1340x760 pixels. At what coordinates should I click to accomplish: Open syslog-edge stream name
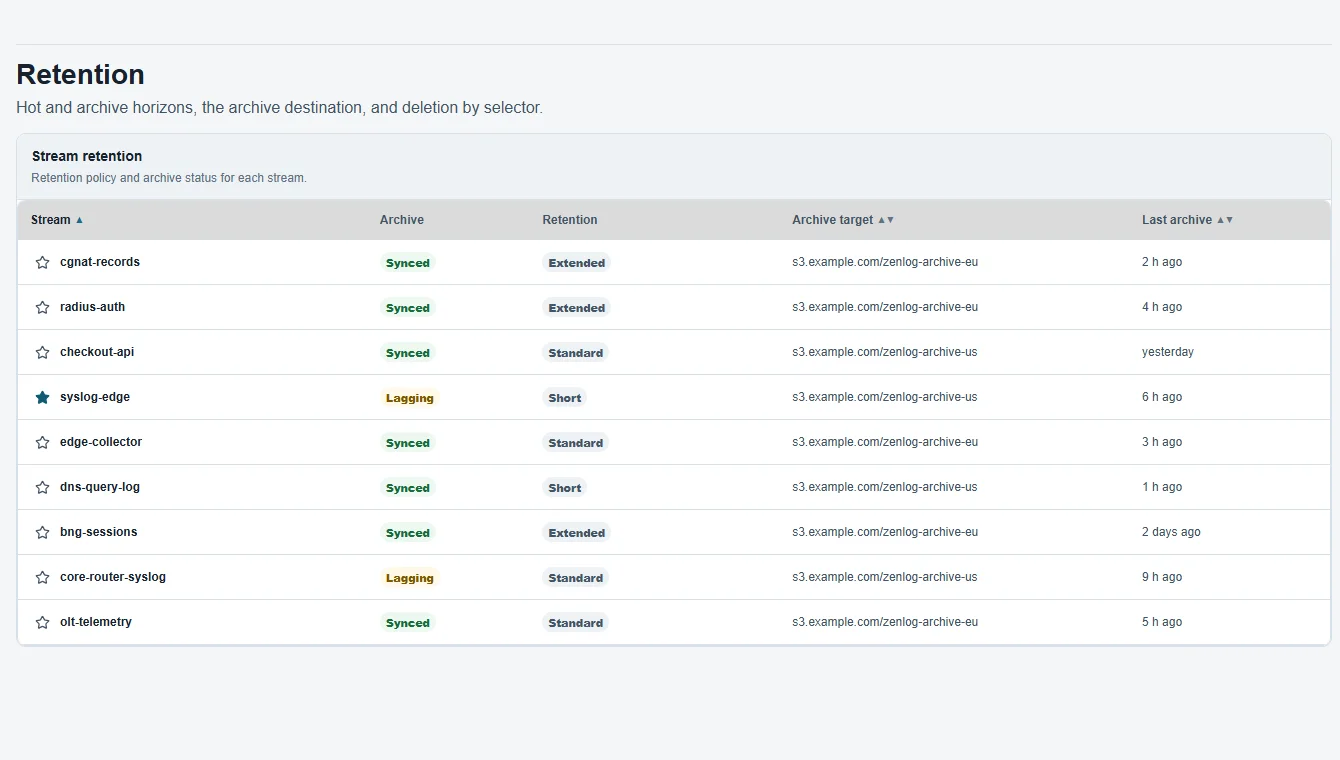(95, 397)
